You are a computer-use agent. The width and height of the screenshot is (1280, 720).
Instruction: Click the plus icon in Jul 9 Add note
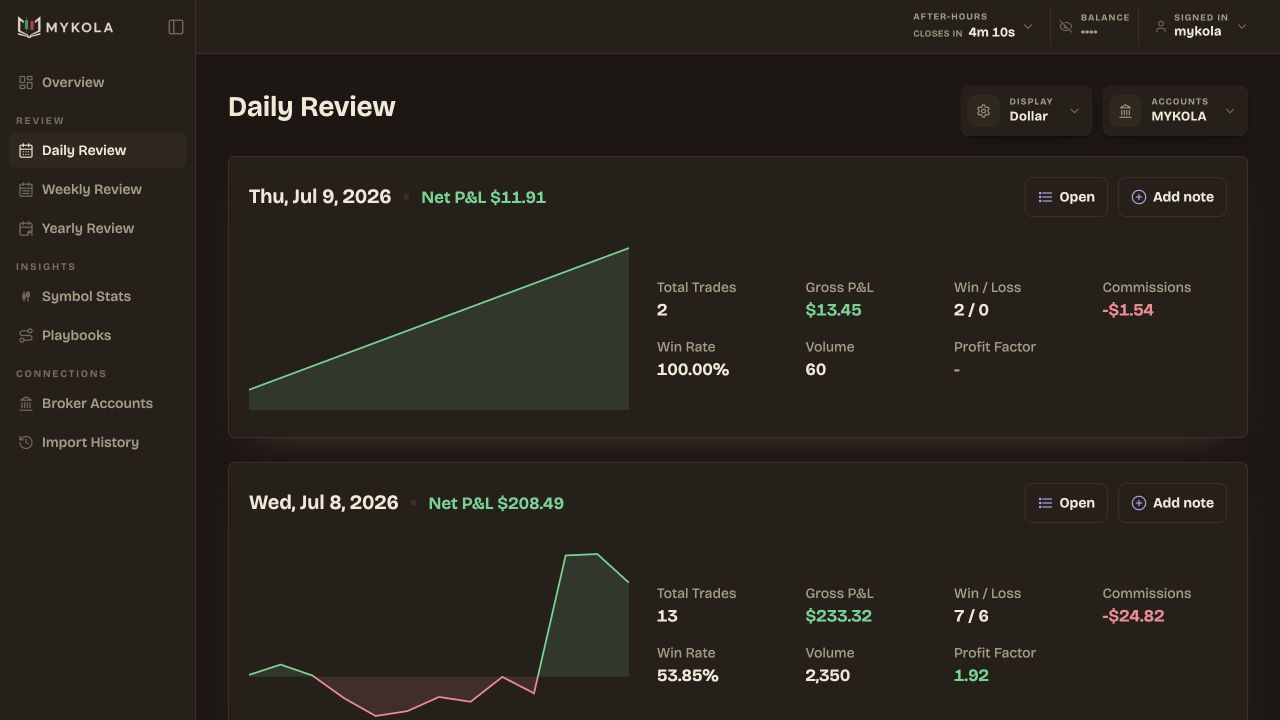(1138, 197)
